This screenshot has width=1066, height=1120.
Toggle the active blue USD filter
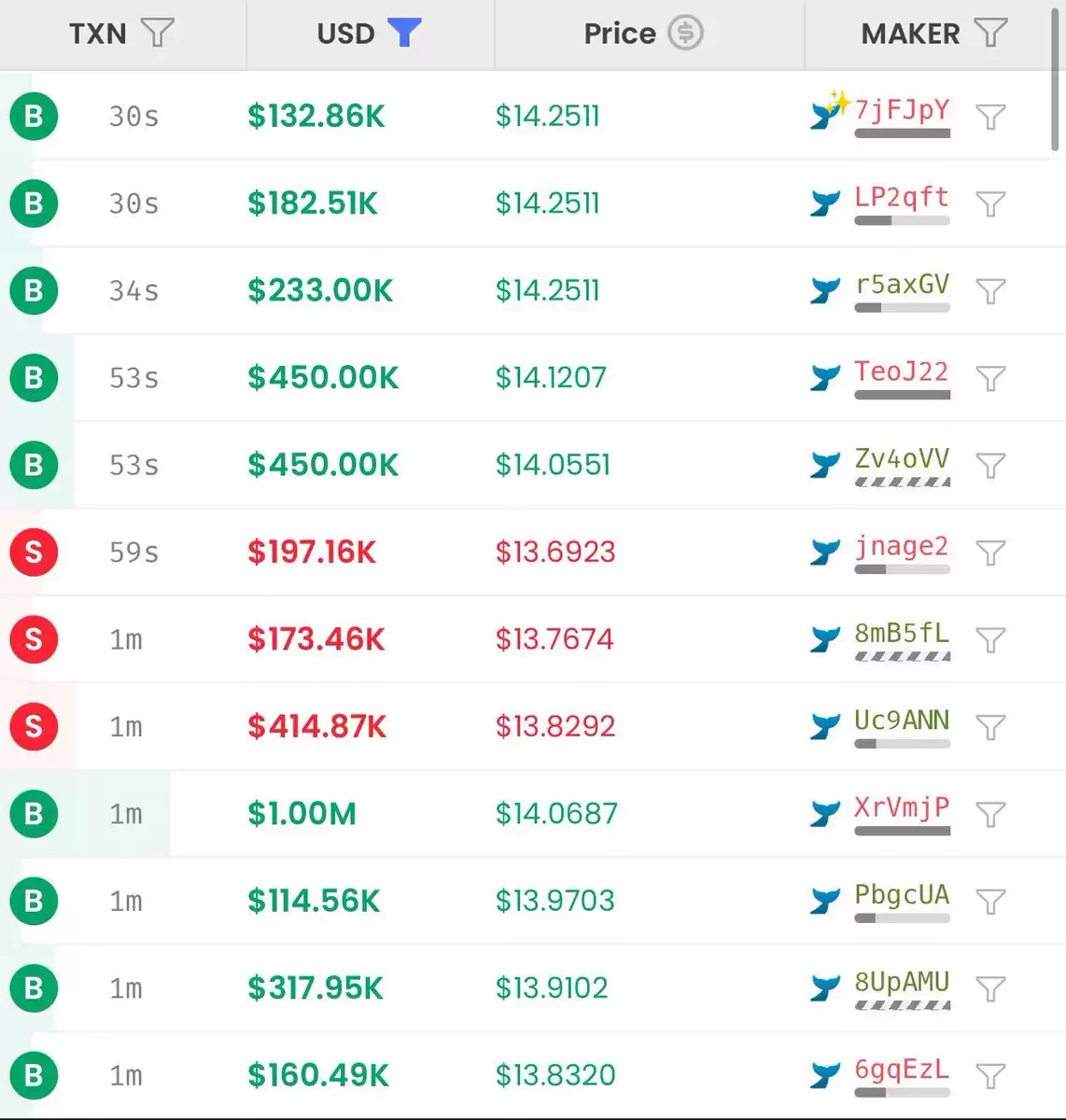click(404, 33)
